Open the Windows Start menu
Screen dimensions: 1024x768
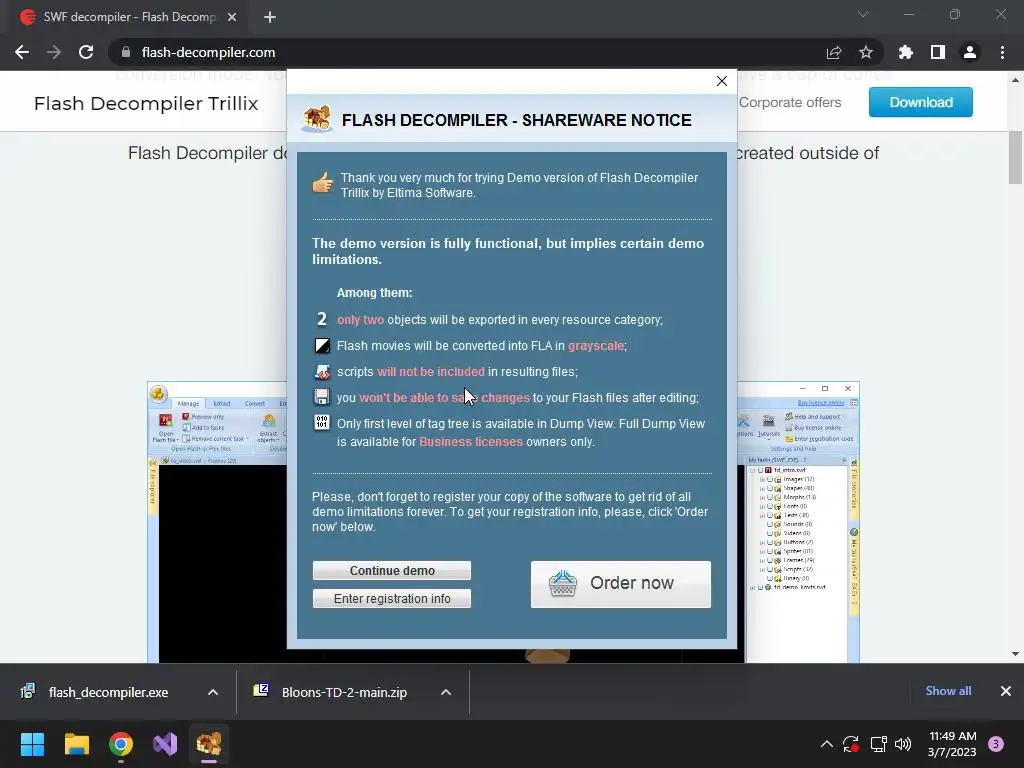32,744
